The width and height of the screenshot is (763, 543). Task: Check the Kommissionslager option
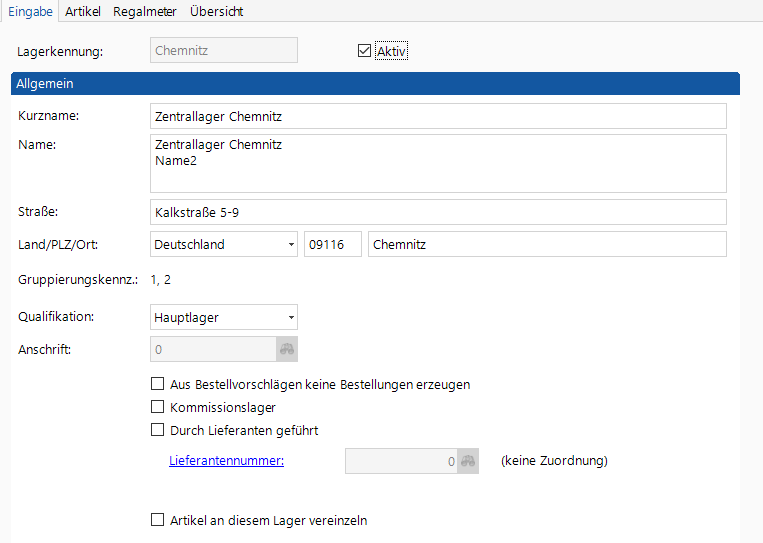click(x=157, y=407)
